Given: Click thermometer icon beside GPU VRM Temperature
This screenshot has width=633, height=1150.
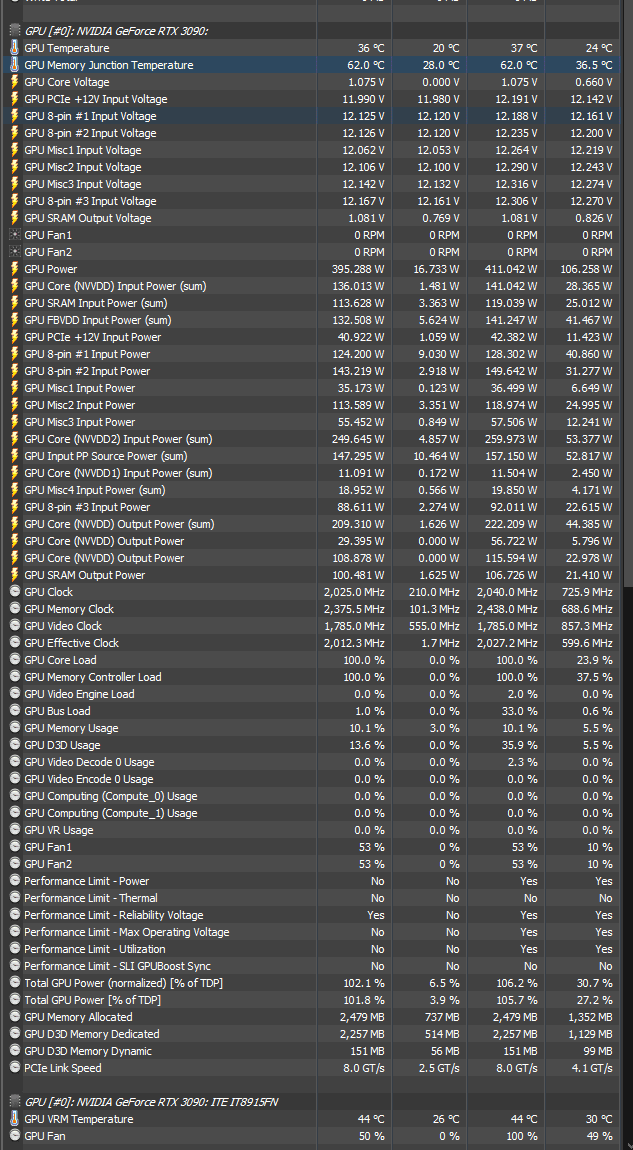Looking at the screenshot, I should click(x=15, y=1118).
